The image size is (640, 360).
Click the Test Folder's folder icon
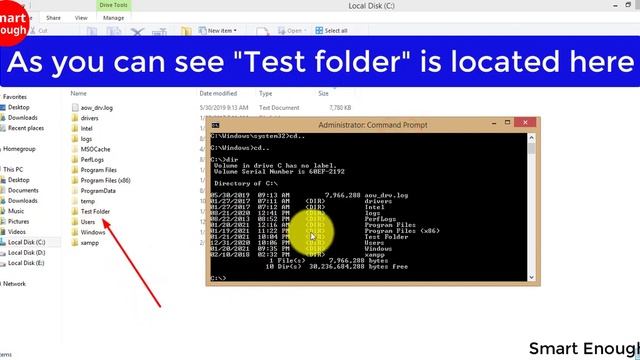(x=75, y=211)
